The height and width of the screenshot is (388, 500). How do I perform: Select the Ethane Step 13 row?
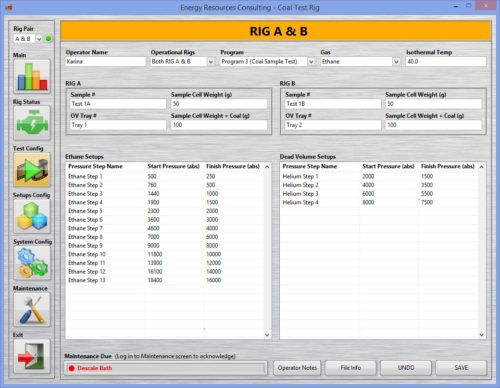point(165,280)
